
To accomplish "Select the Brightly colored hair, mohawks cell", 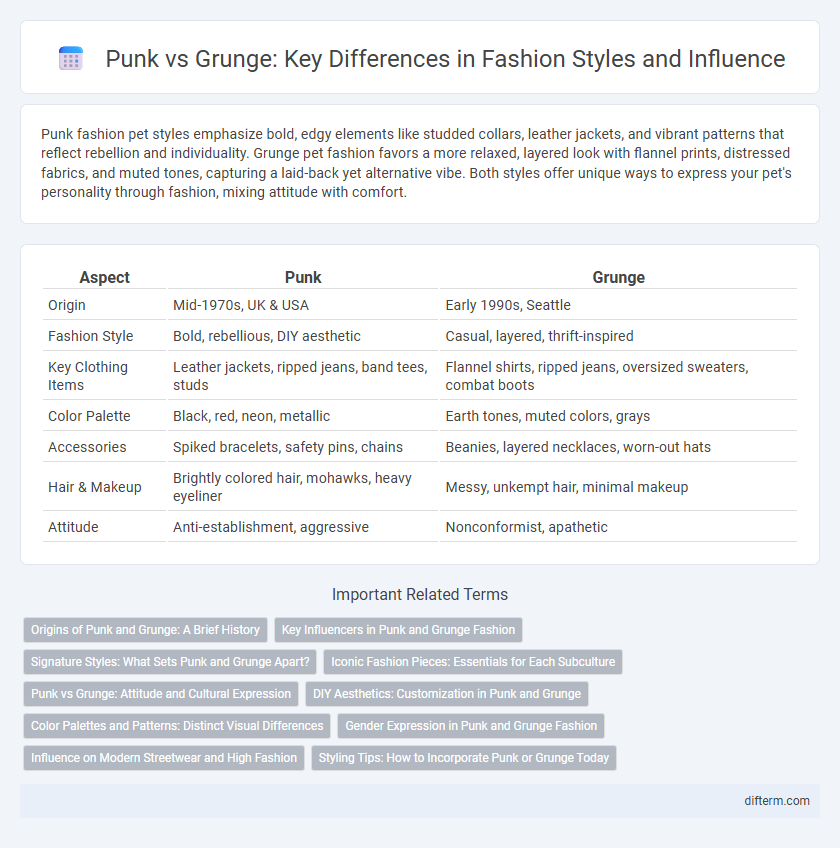I will point(303,487).
